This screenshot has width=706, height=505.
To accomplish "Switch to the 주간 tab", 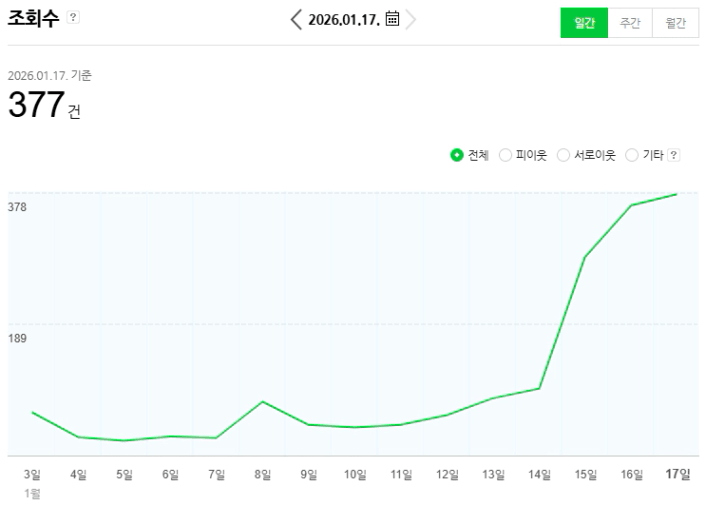I will 630,23.
